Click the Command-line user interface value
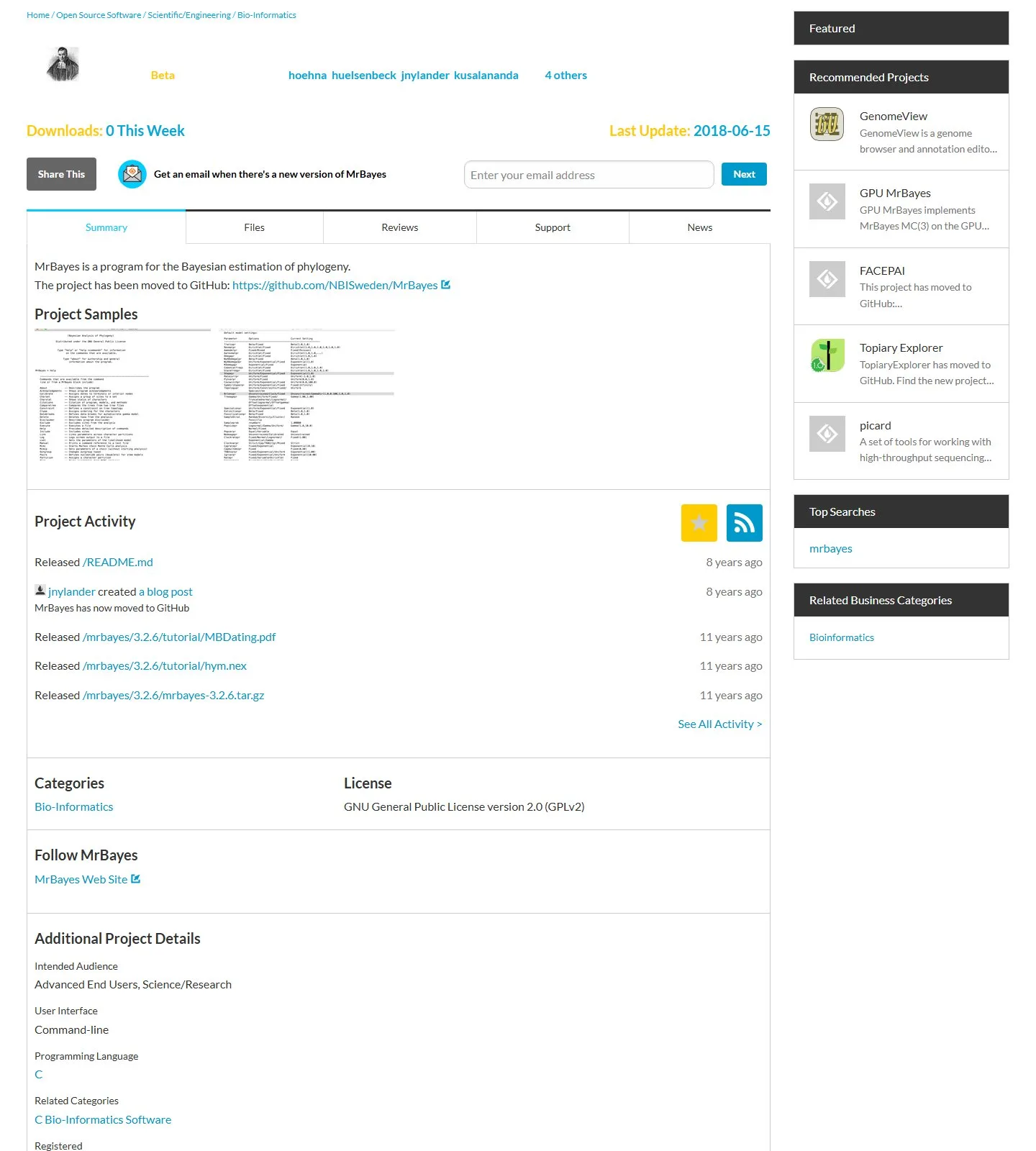This screenshot has width=1036, height=1151. click(x=72, y=1030)
